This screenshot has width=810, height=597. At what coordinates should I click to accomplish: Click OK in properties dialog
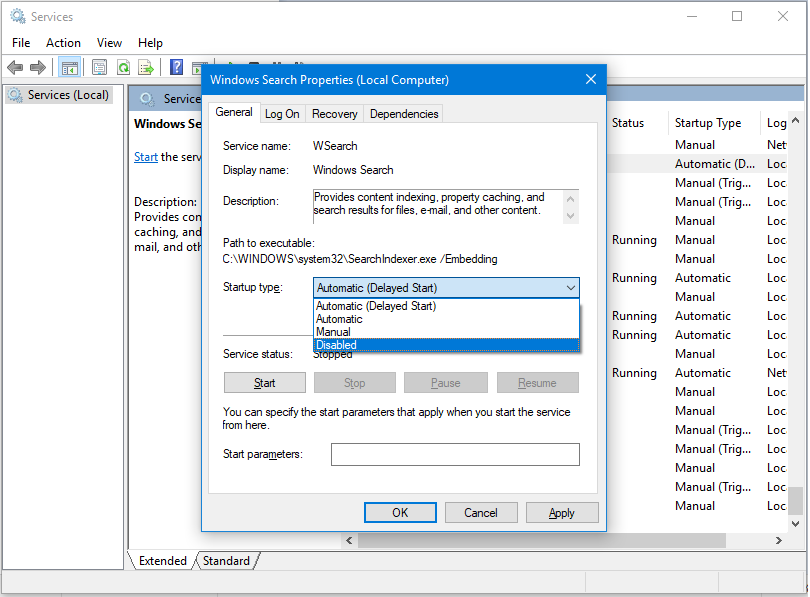click(400, 512)
